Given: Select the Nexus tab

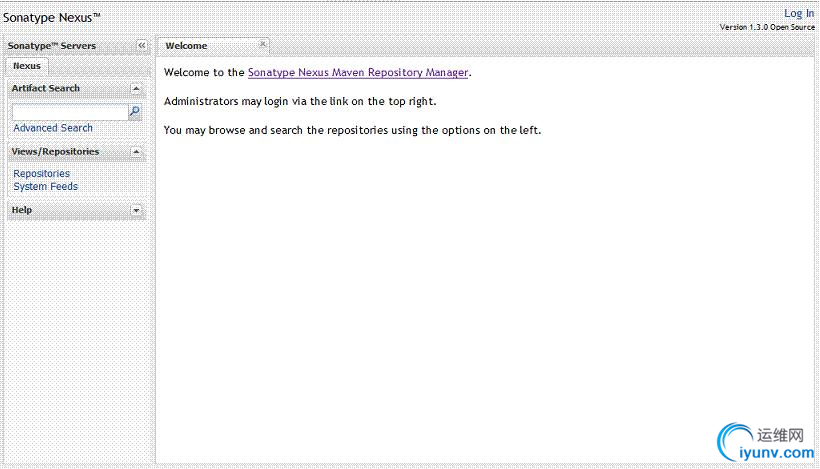Looking at the screenshot, I should click(x=27, y=66).
